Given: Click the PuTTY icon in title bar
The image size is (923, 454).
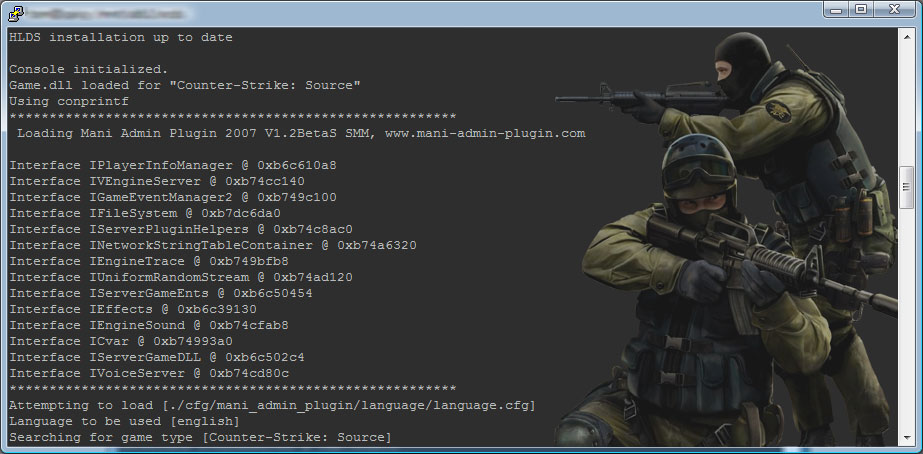Looking at the screenshot, I should click(x=16, y=12).
